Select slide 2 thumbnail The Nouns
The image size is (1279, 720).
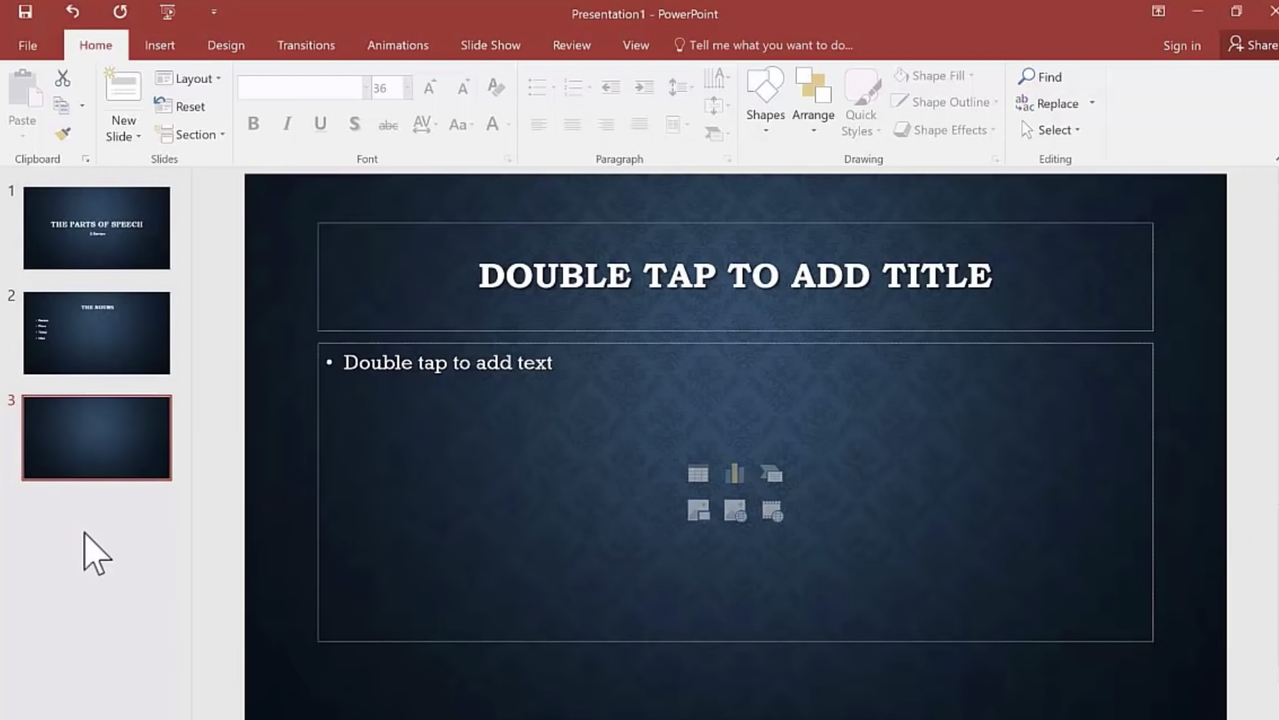point(97,333)
